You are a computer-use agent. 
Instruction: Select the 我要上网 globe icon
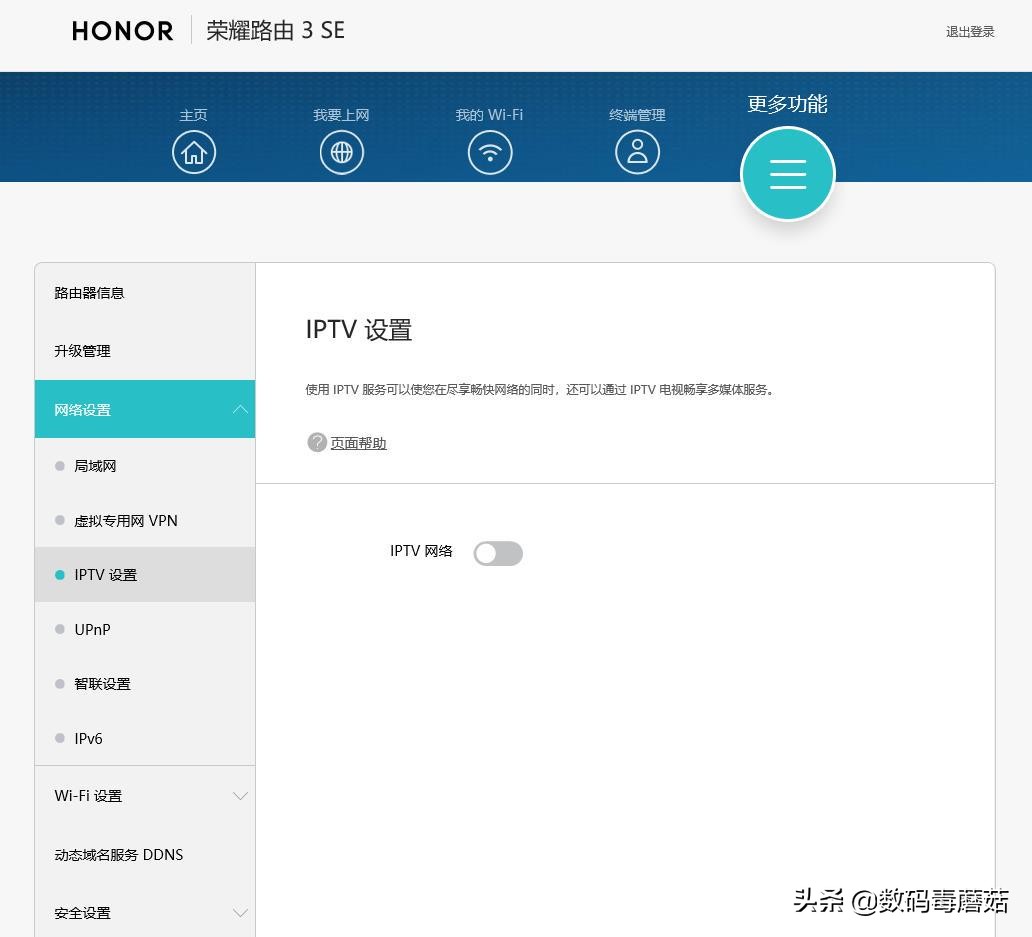click(x=341, y=152)
